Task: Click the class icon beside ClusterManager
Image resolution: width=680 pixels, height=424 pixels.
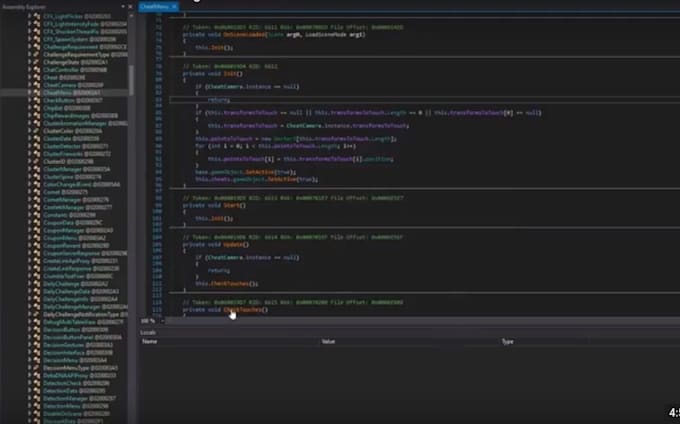Action: point(37,169)
